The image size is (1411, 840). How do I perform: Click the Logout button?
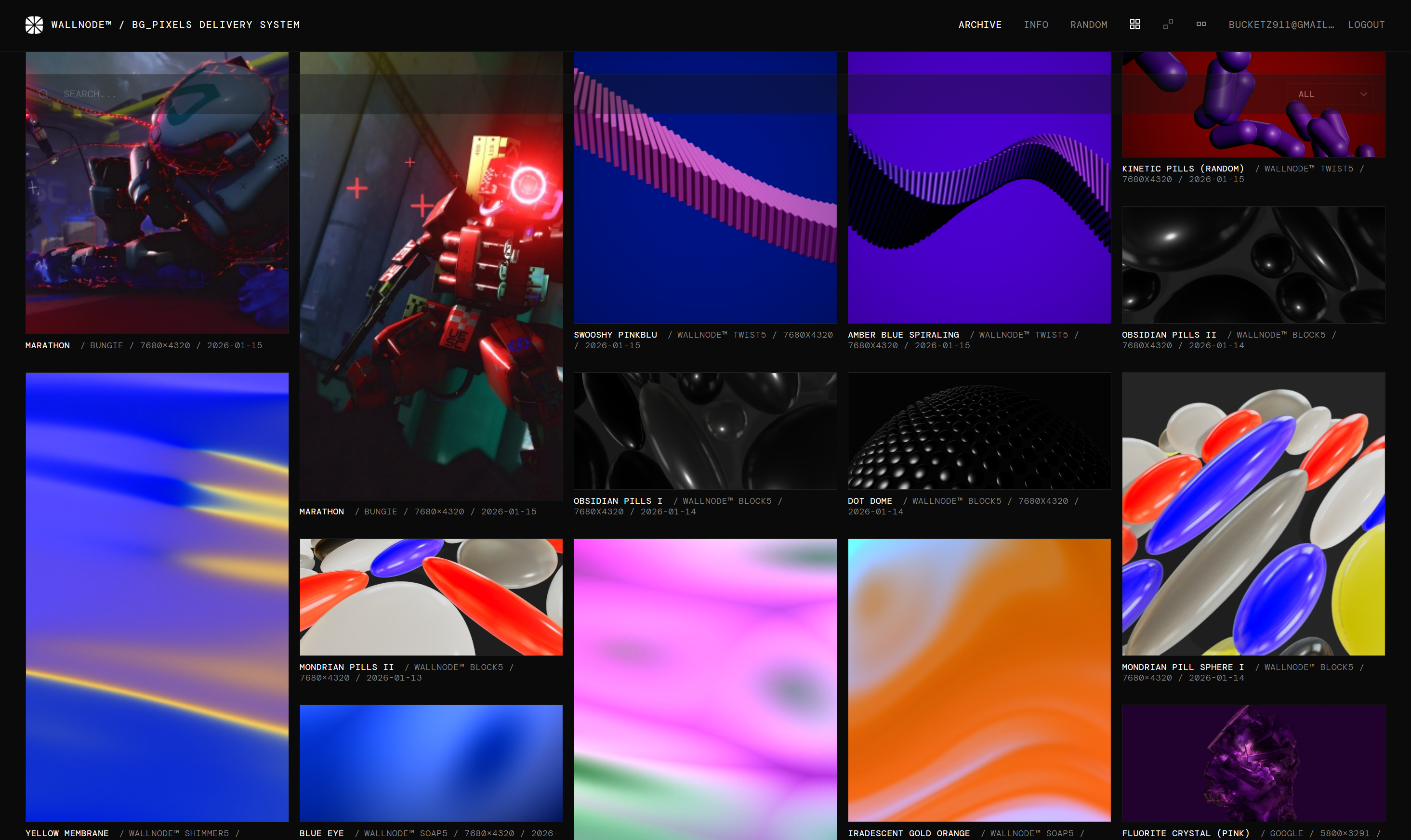click(1366, 25)
